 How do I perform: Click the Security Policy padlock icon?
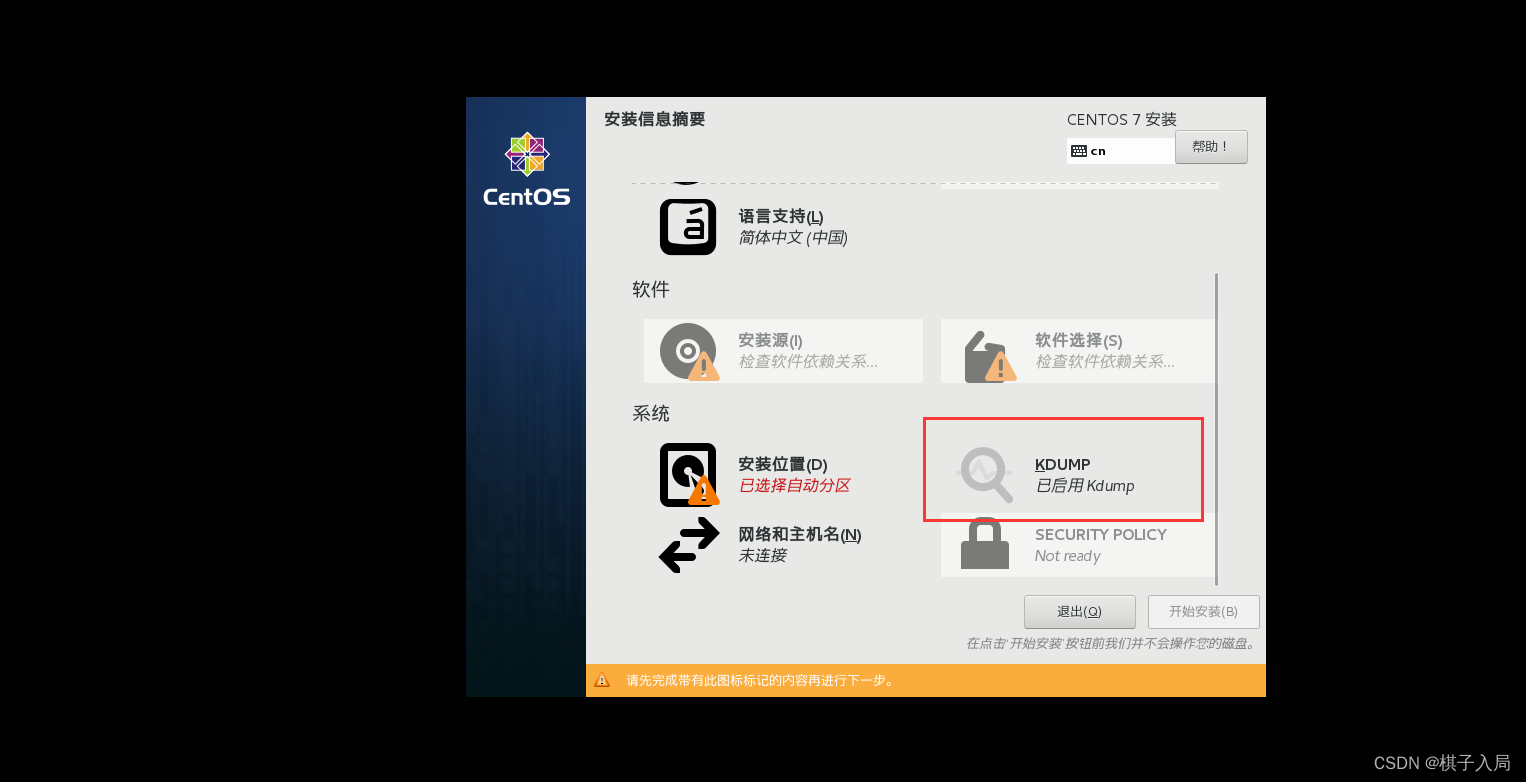click(985, 545)
